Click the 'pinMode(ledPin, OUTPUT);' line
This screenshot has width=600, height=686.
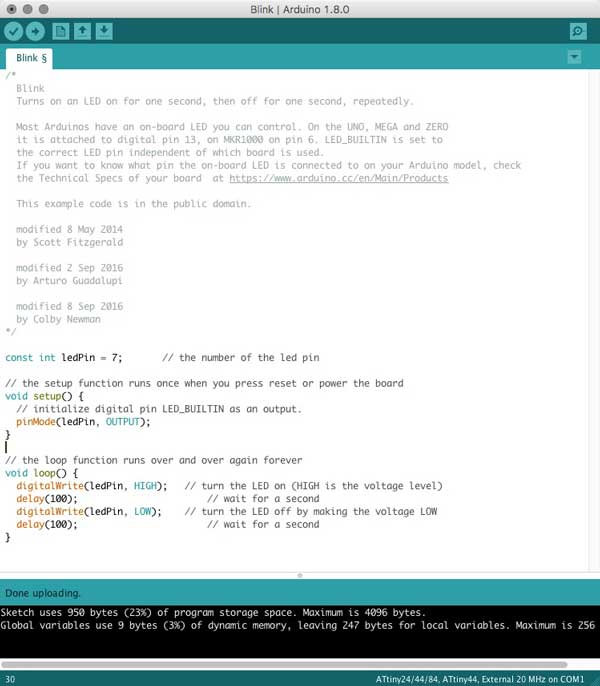pyautogui.click(x=83, y=422)
